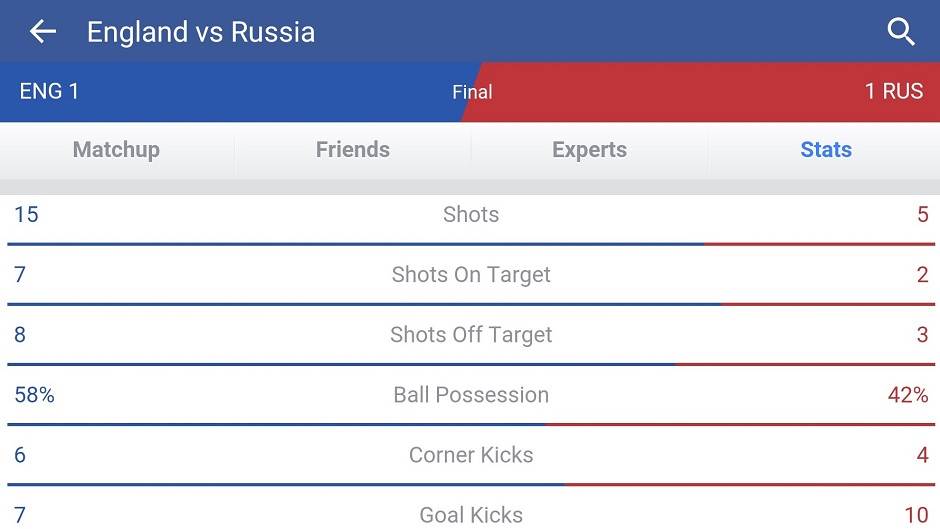Switch to the Matchup tab

[116, 150]
